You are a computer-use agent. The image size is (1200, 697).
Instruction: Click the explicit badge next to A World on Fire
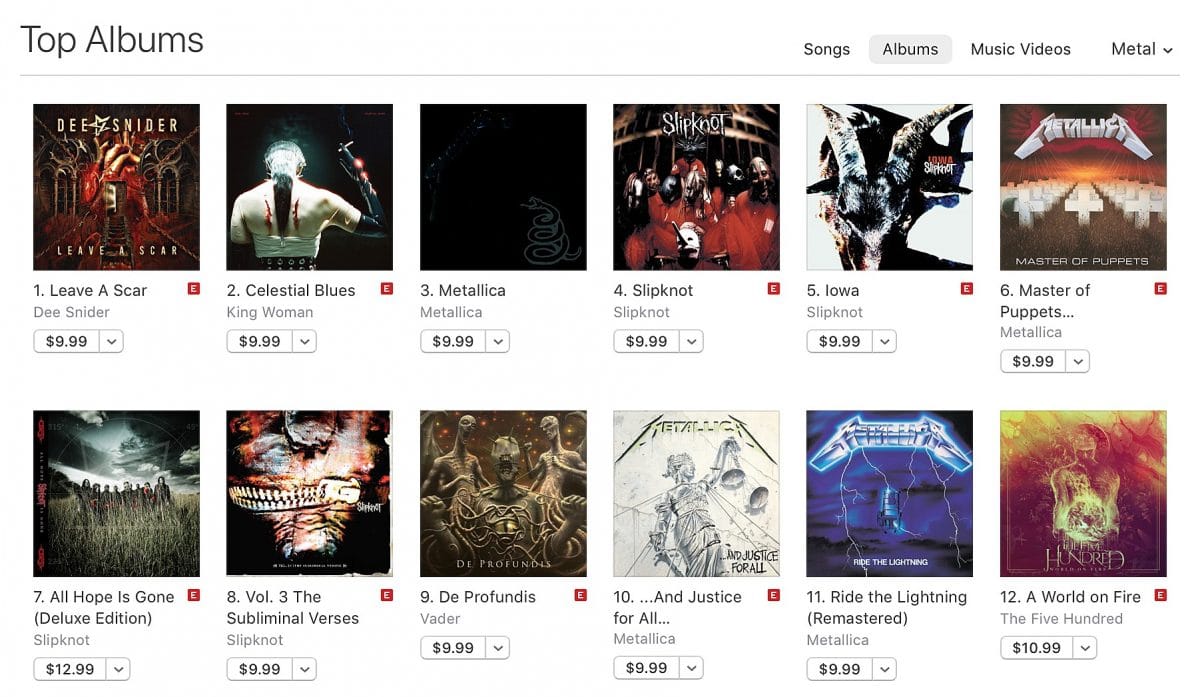(x=1160, y=595)
